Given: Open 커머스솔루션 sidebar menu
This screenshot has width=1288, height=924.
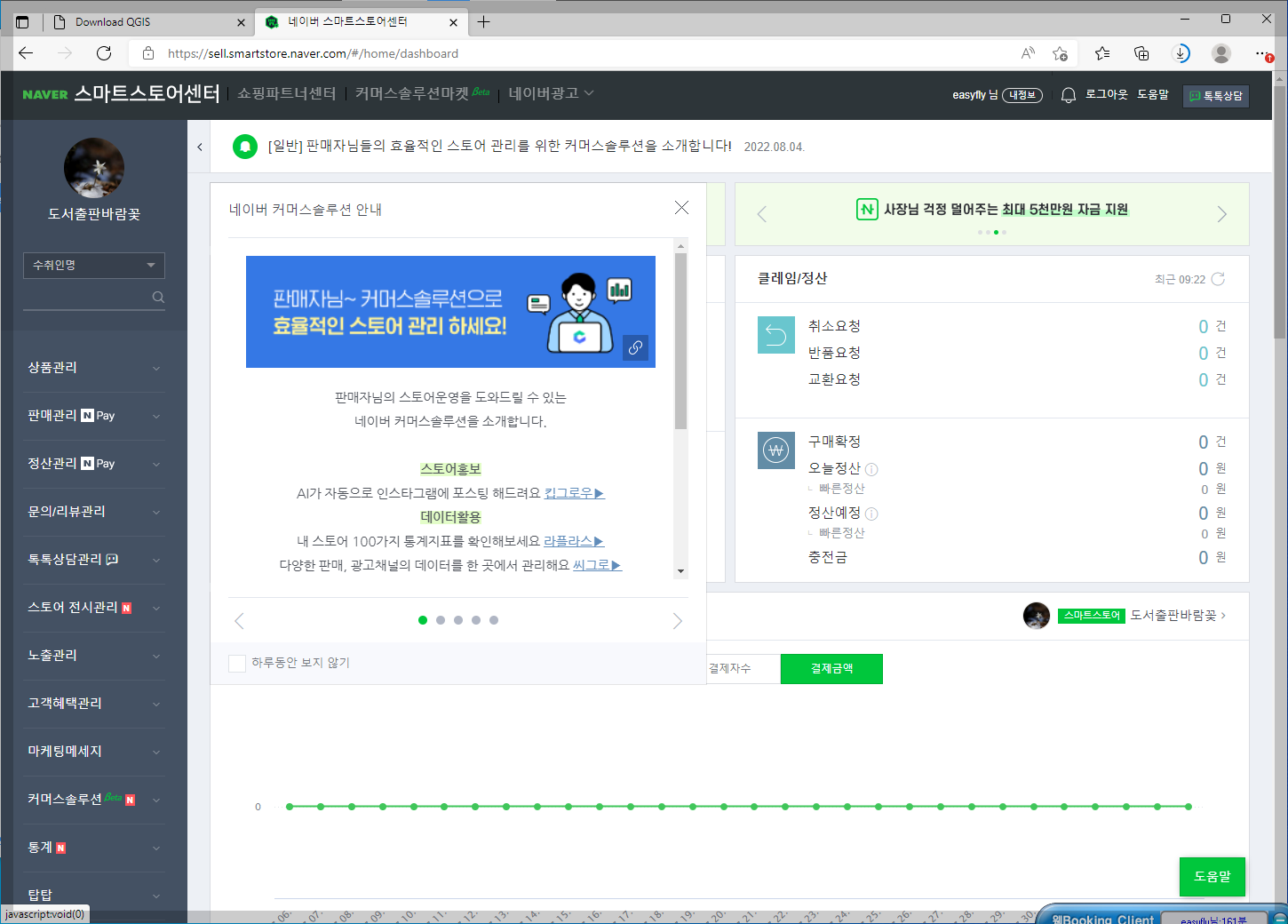Looking at the screenshot, I should [x=94, y=800].
